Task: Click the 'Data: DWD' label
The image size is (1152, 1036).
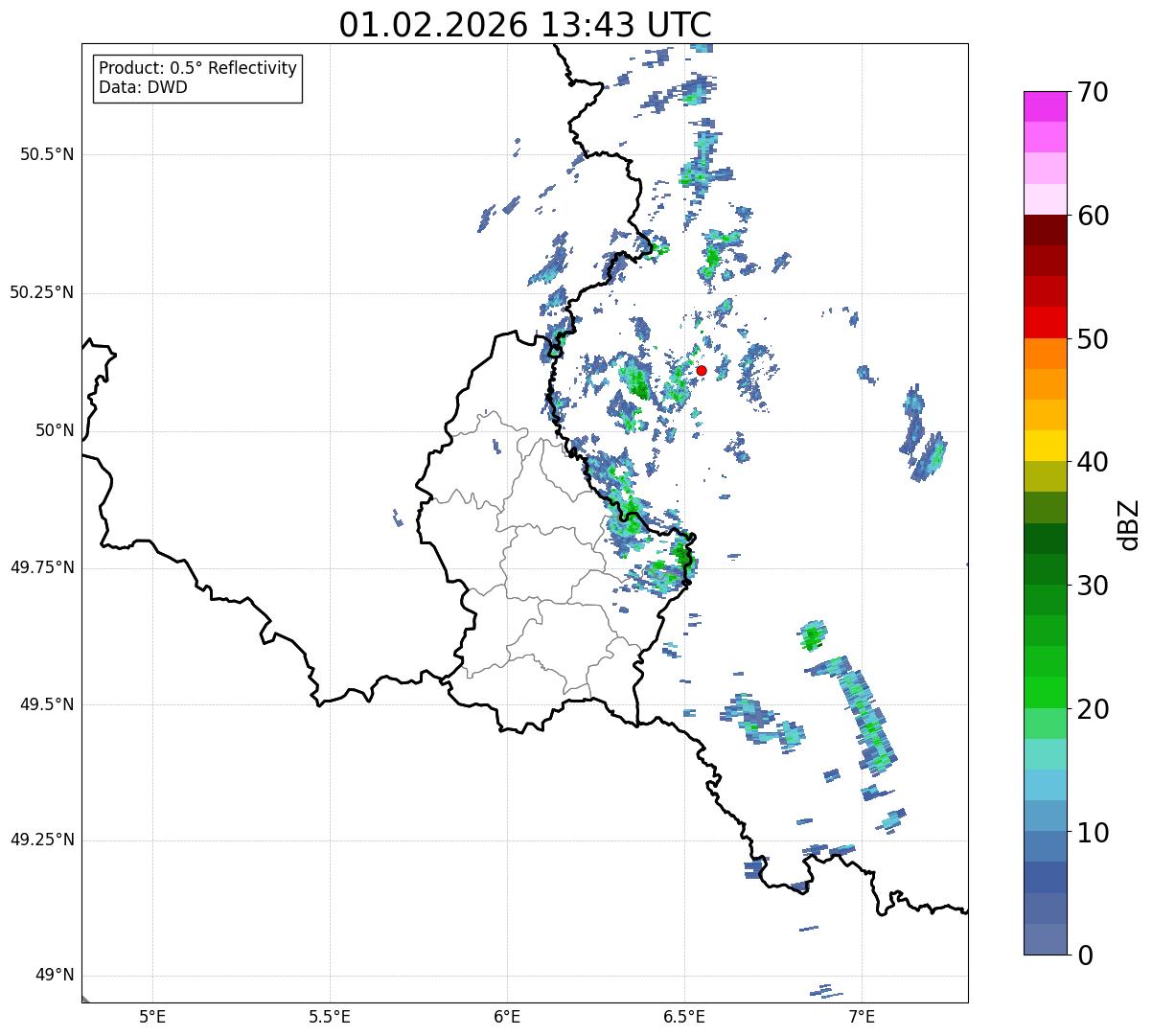Action: (x=143, y=87)
